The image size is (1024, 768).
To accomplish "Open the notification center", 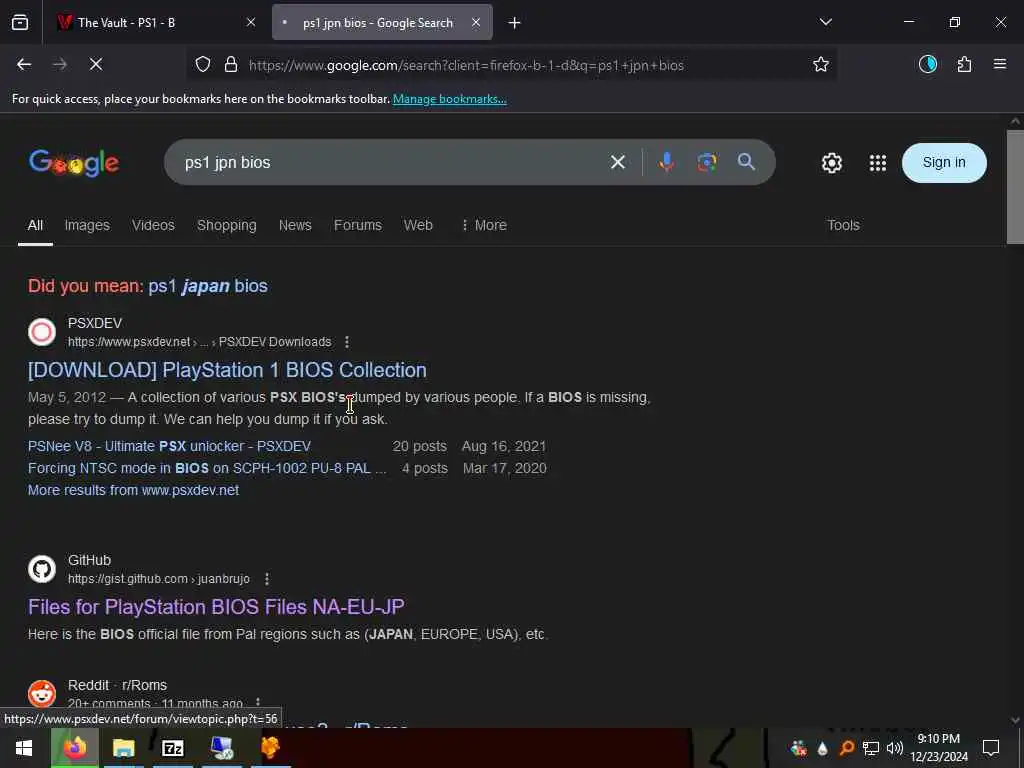I will click(991, 748).
